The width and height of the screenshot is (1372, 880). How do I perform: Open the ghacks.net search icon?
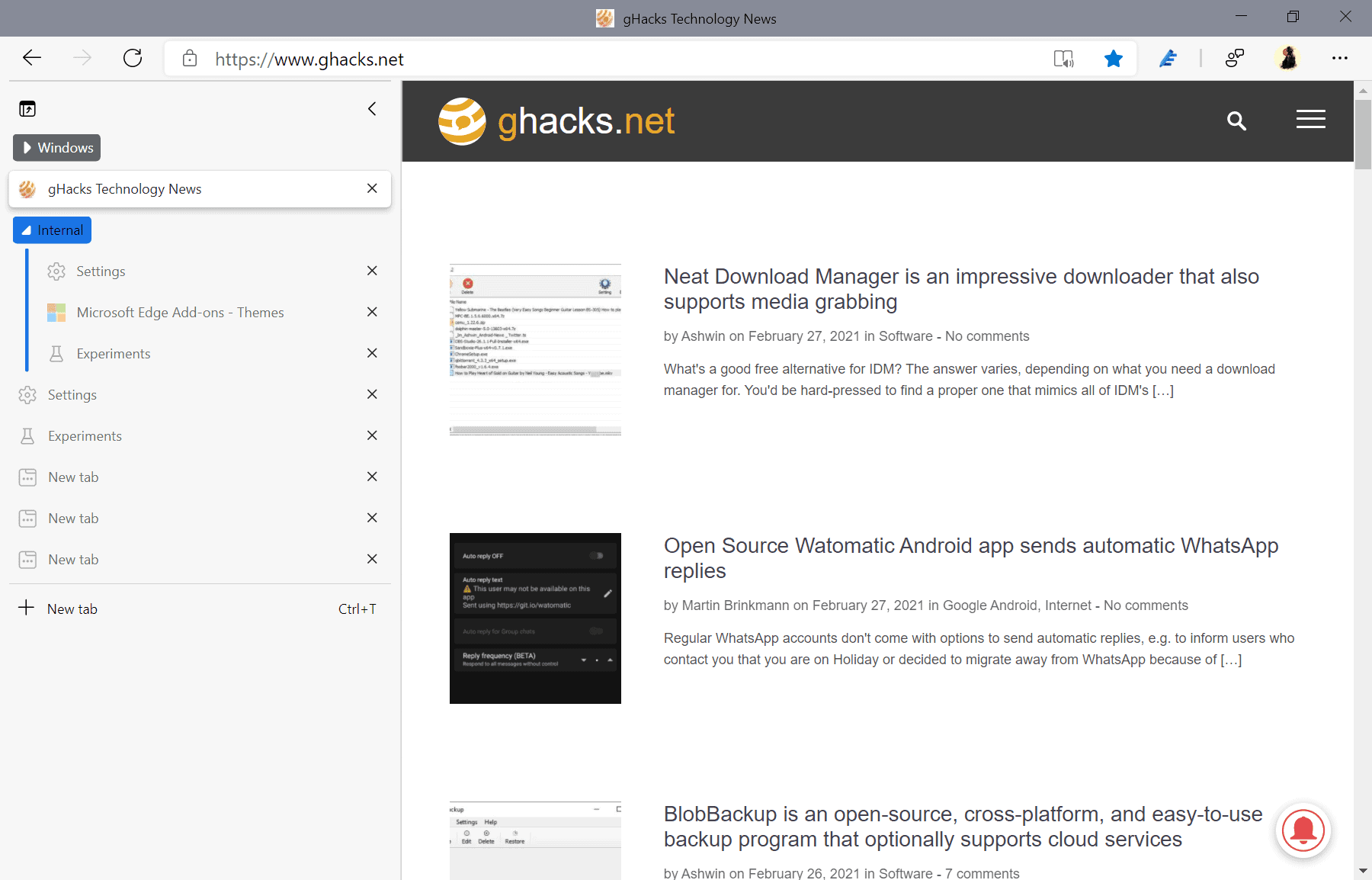(1236, 120)
